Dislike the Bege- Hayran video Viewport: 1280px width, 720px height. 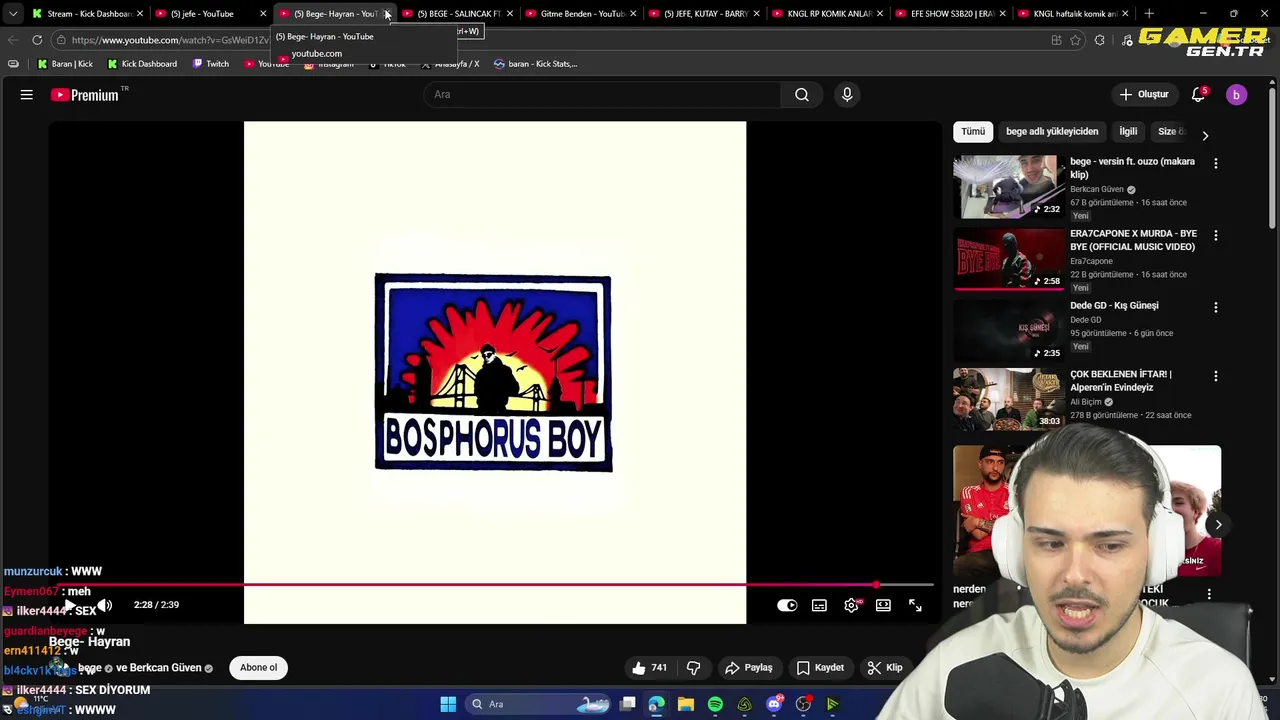point(693,668)
